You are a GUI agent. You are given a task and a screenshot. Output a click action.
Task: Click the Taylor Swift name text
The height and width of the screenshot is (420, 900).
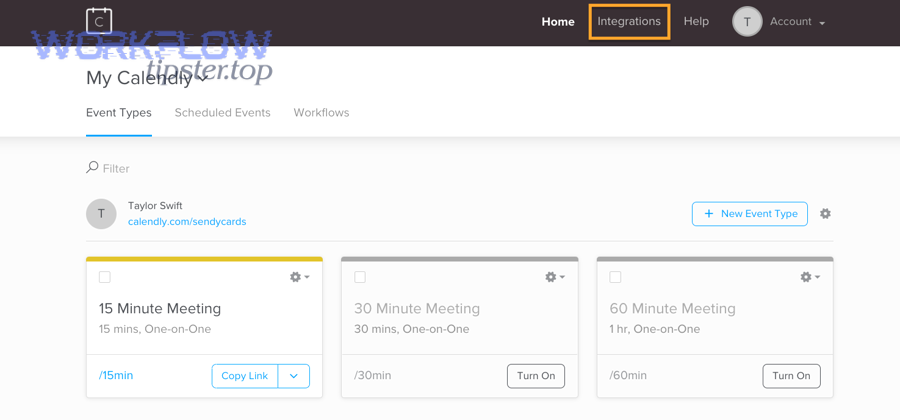155,205
